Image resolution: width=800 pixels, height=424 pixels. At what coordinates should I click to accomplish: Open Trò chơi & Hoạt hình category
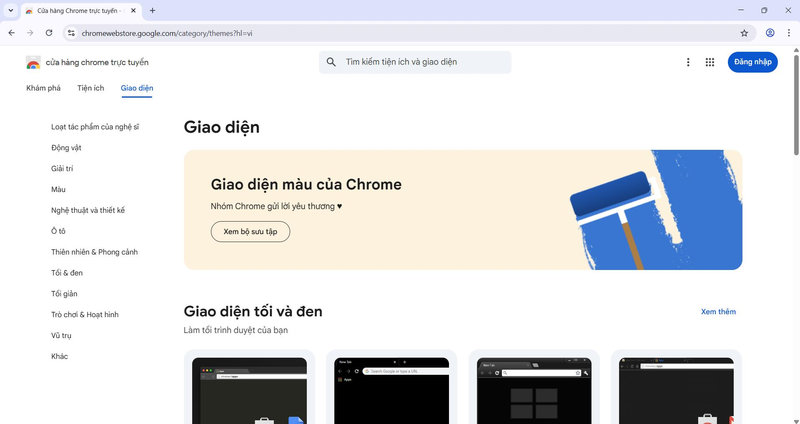coord(85,315)
